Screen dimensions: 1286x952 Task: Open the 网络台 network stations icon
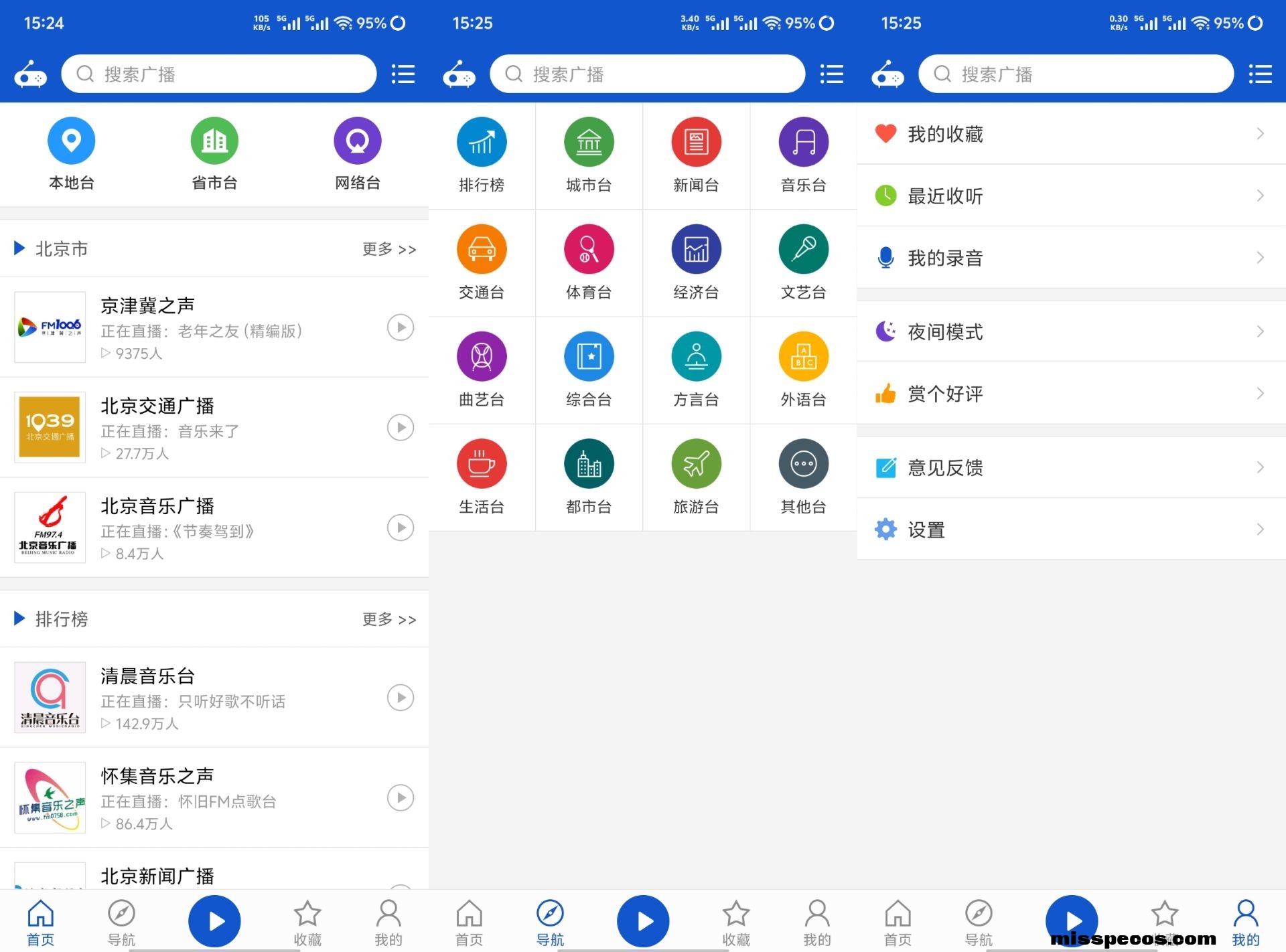(358, 141)
